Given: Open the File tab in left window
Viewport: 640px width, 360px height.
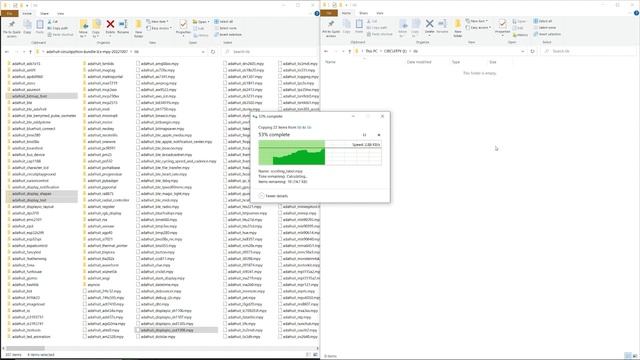Looking at the screenshot, I should tap(9, 13).
